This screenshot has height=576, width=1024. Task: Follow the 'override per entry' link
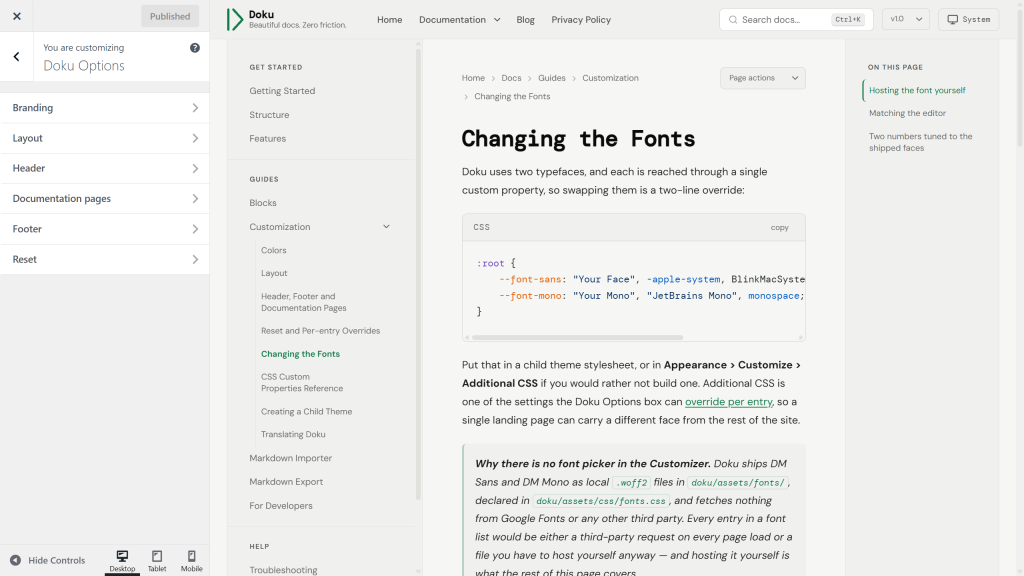728,402
